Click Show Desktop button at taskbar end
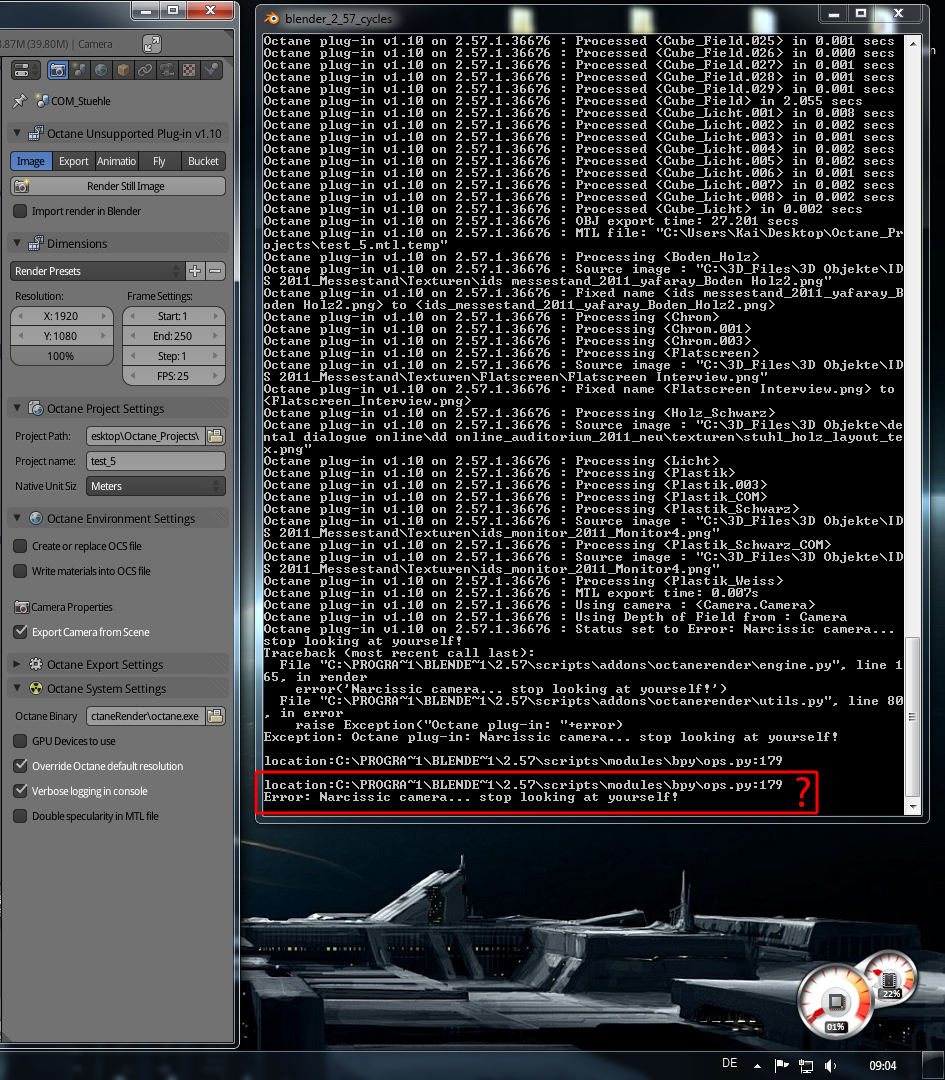945x1080 pixels. coord(933,1066)
